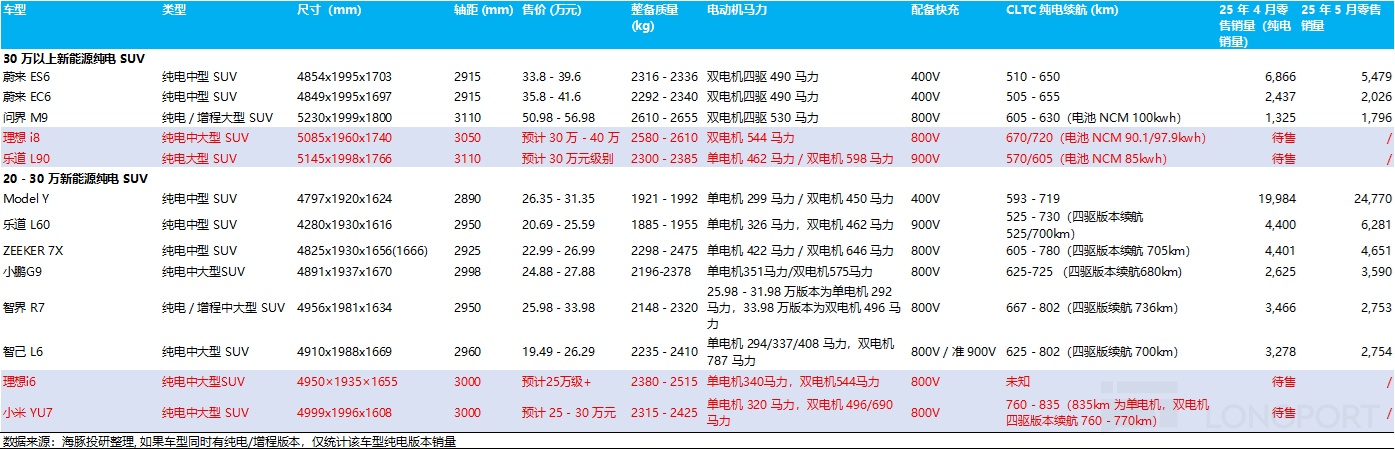Screen dimensions: 1395x450
Task: Select the 轴距 (mm) column header
Action: (x=483, y=10)
